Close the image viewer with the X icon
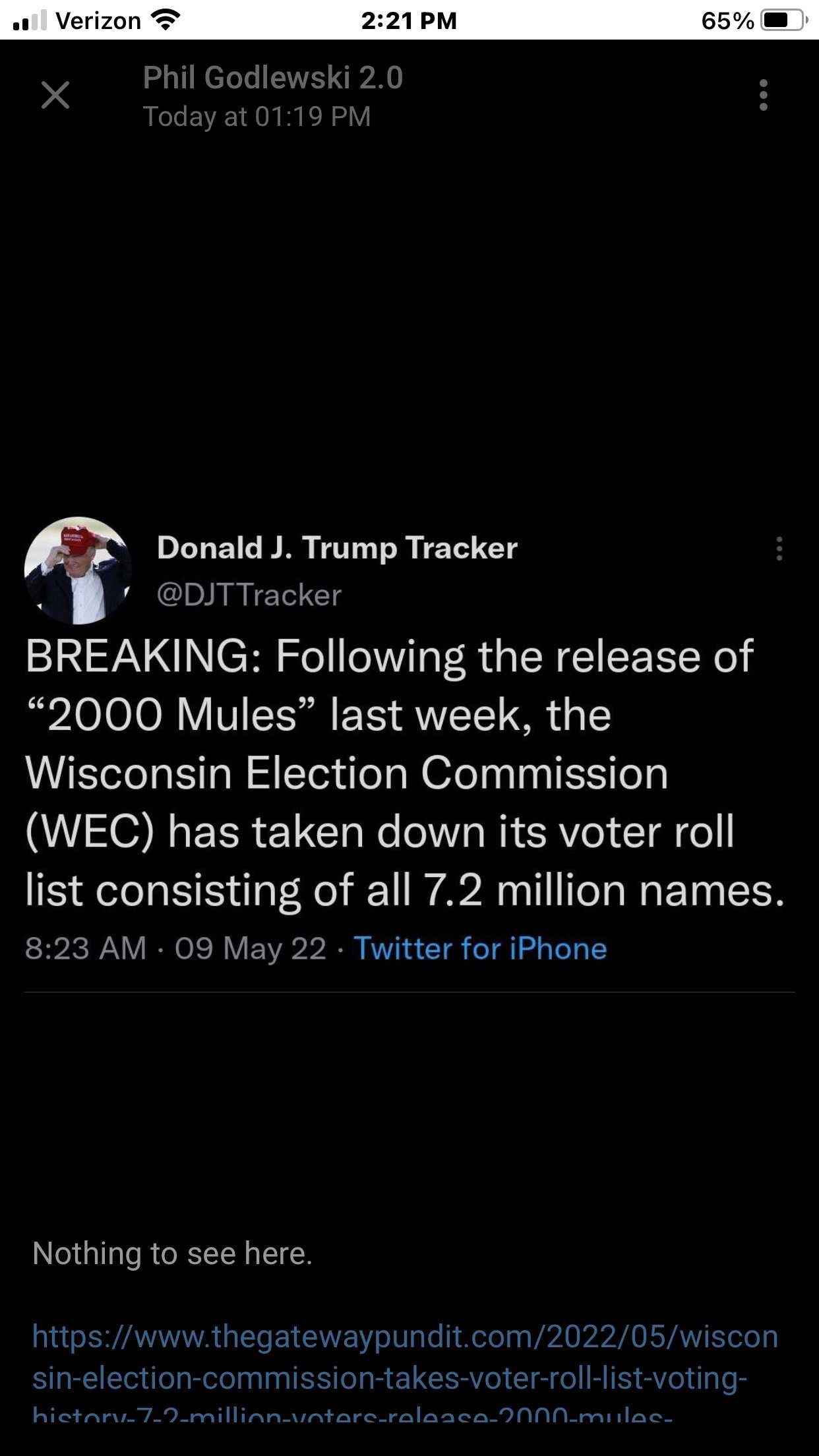The width and height of the screenshot is (819, 1456). [x=55, y=95]
